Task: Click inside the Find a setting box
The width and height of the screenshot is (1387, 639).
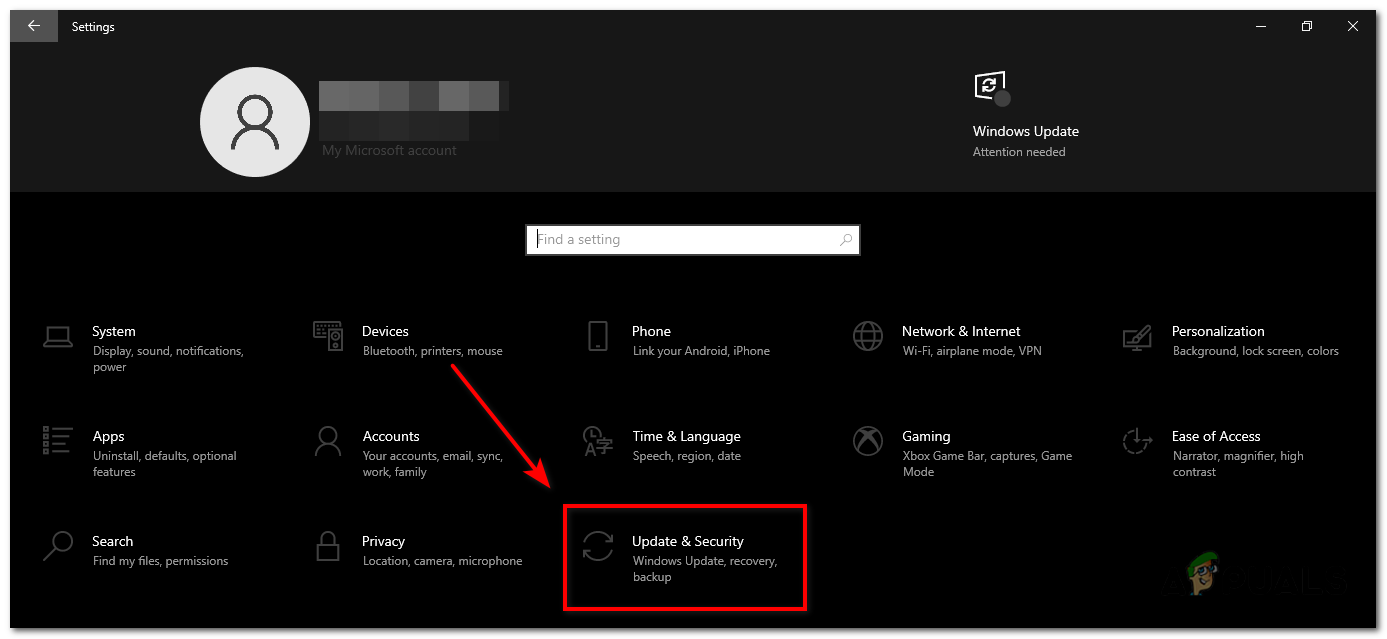Action: click(x=680, y=239)
